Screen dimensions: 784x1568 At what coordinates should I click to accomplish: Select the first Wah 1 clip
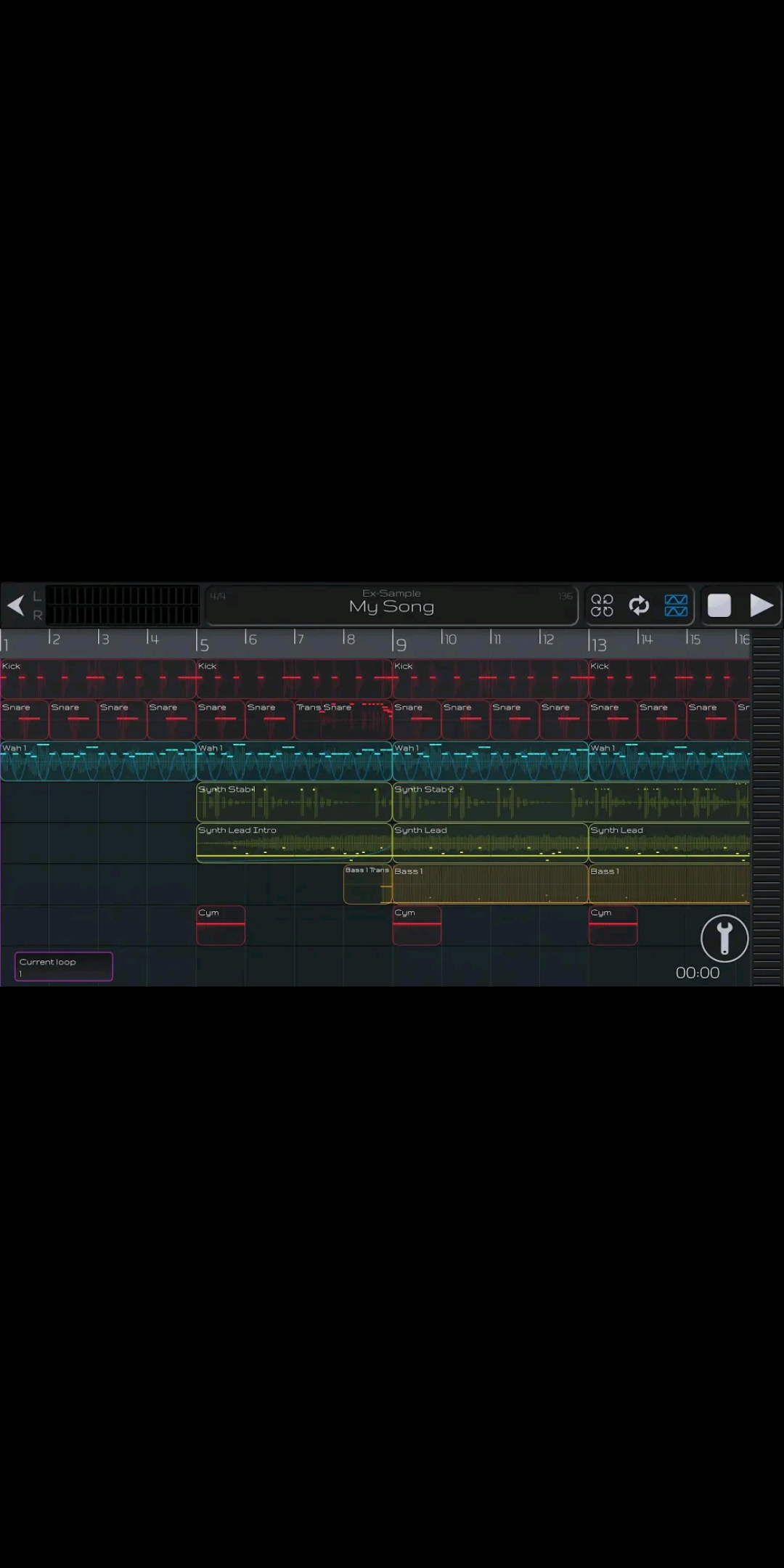point(98,761)
